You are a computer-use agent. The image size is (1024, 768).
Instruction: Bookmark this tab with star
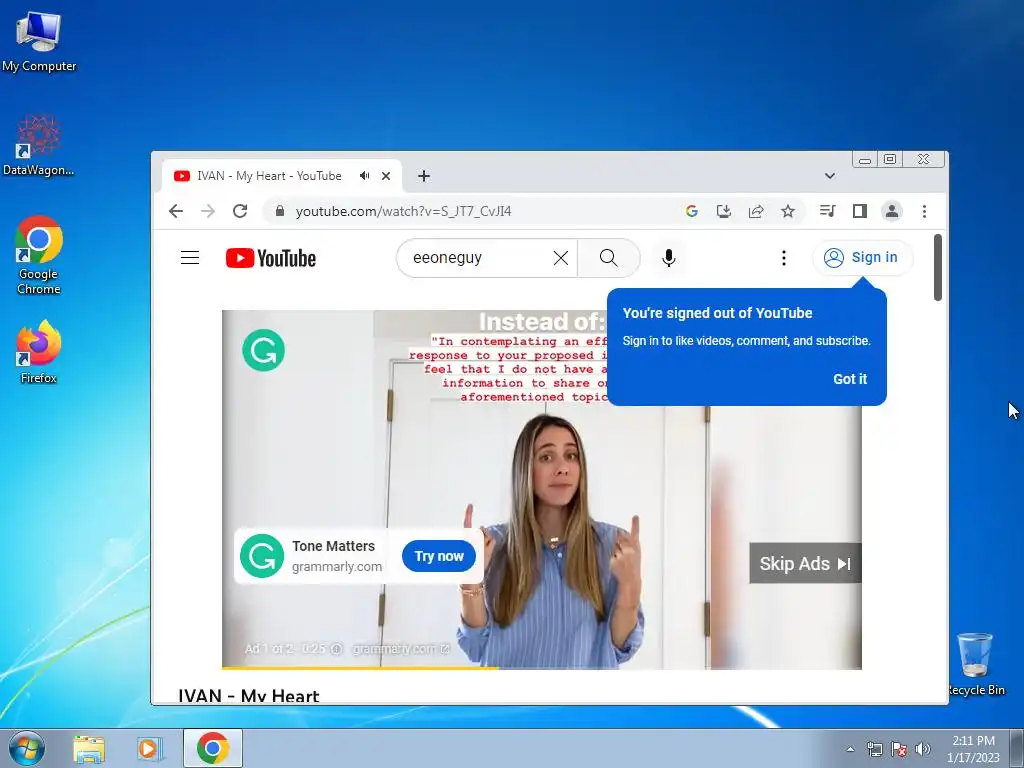tap(788, 211)
